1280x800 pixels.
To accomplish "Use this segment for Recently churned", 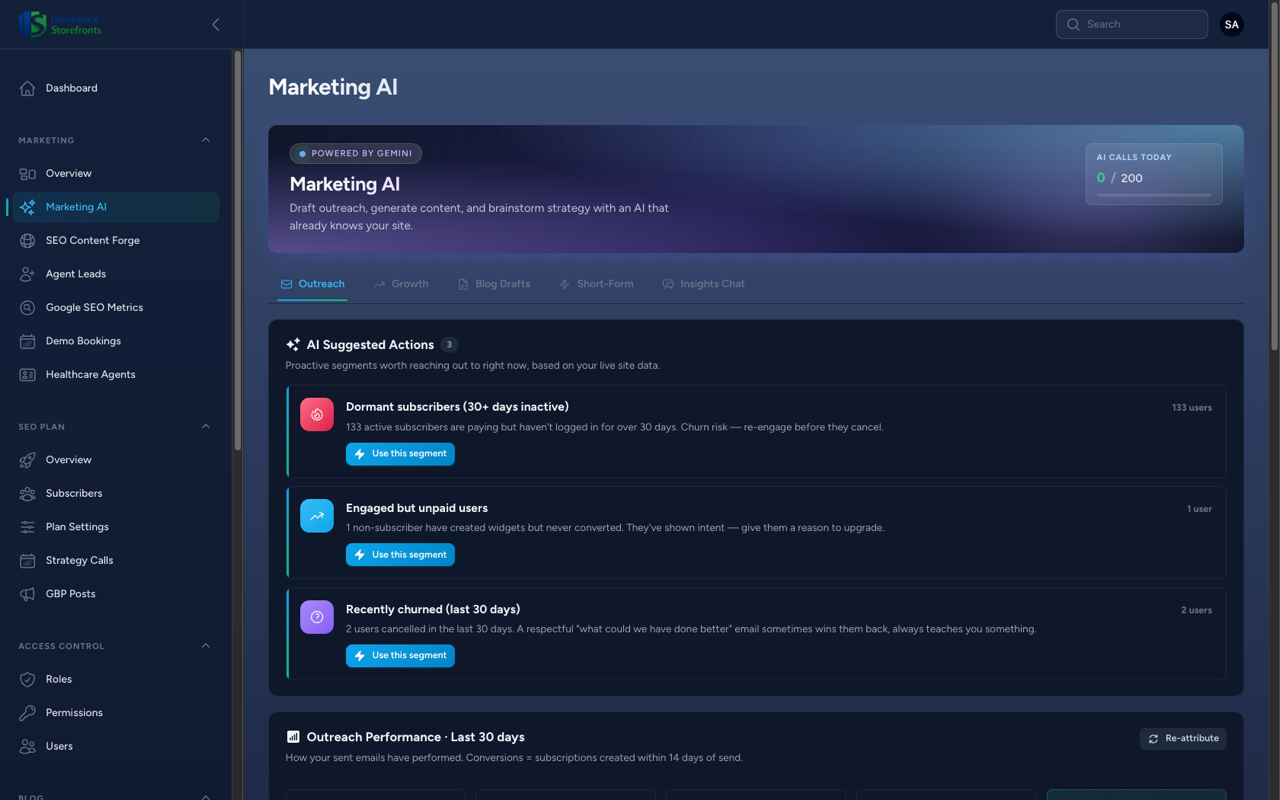I will [x=400, y=656].
